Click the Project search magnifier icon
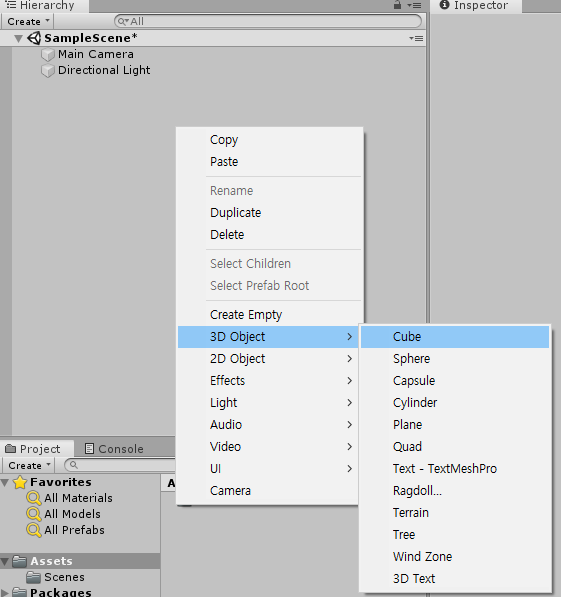Image resolution: width=561 pixels, height=597 pixels. 74,465
